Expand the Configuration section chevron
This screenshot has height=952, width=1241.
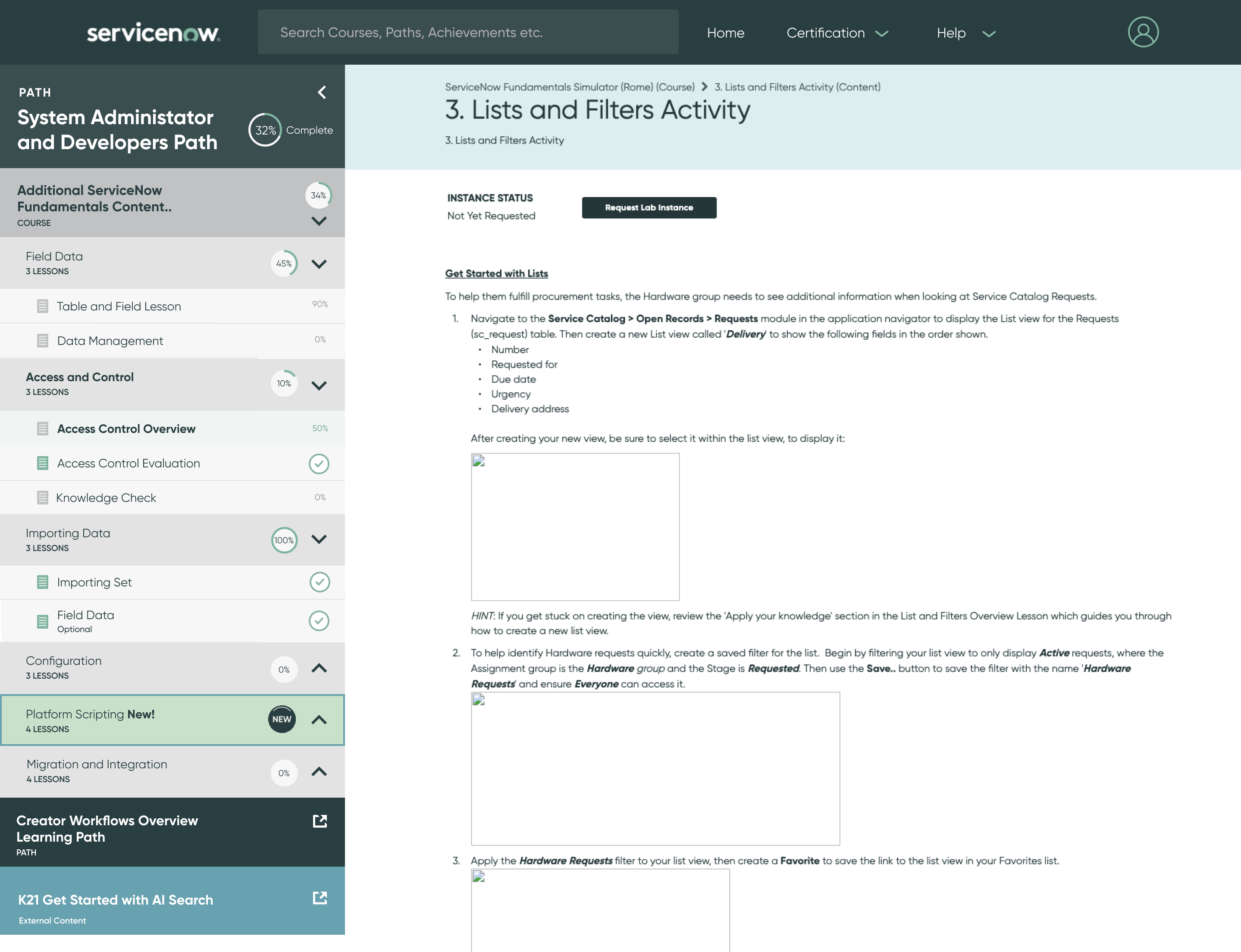point(319,668)
